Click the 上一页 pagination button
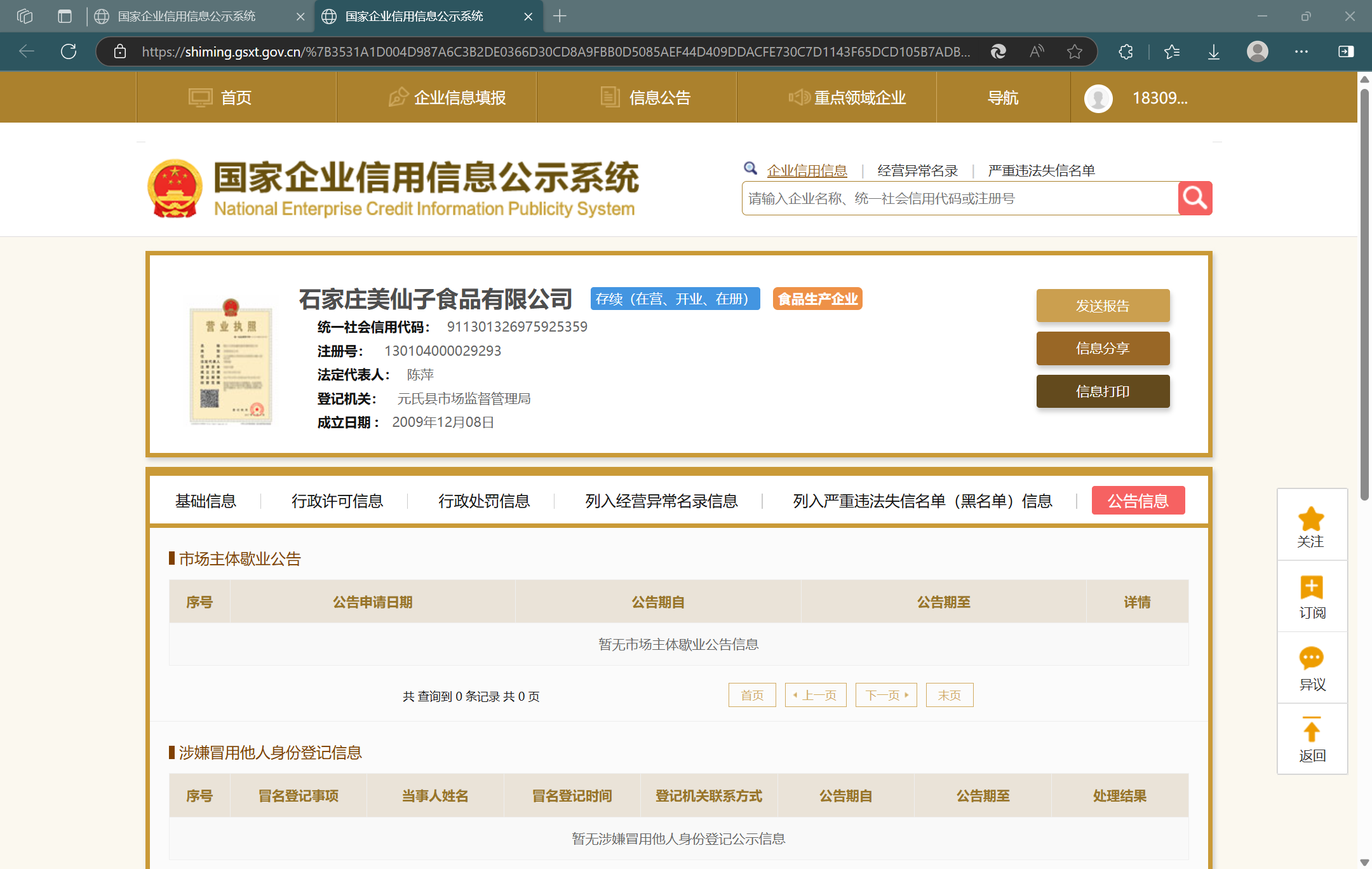 816,695
